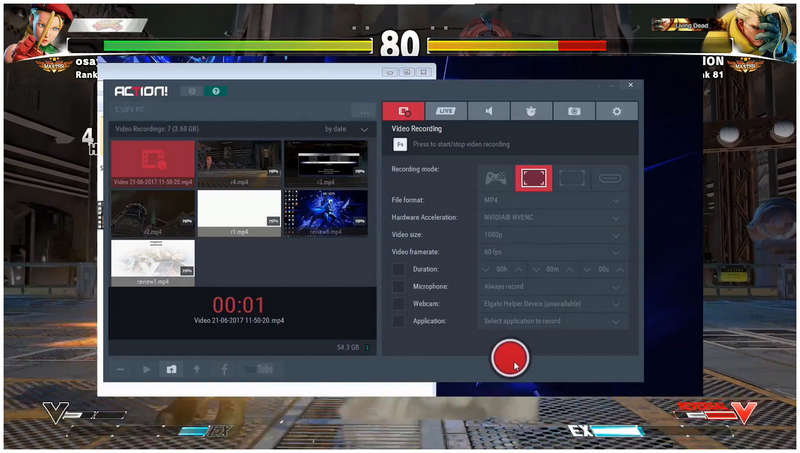Click the Action! logo

[141, 91]
